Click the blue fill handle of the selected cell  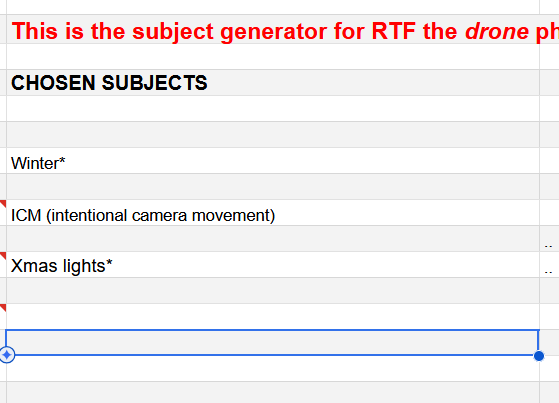click(539, 356)
